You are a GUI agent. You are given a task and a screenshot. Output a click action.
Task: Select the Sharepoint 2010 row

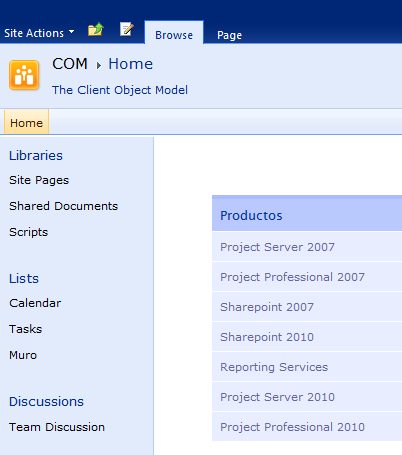[307, 337]
